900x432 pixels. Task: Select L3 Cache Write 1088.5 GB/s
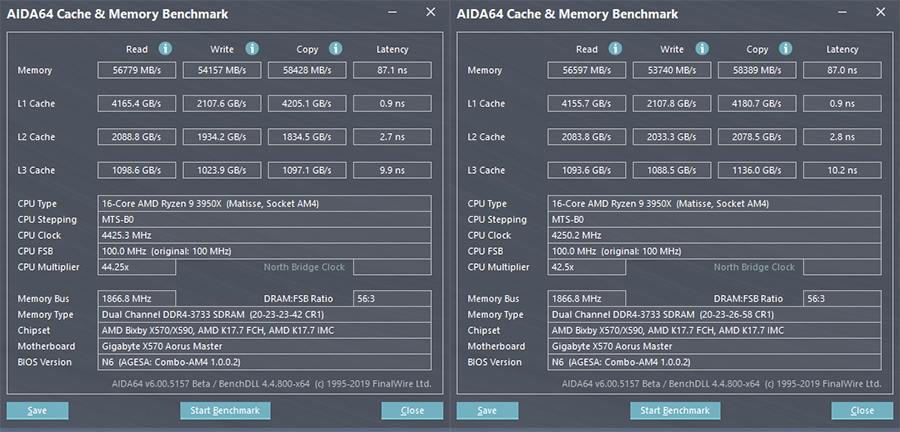672,170
